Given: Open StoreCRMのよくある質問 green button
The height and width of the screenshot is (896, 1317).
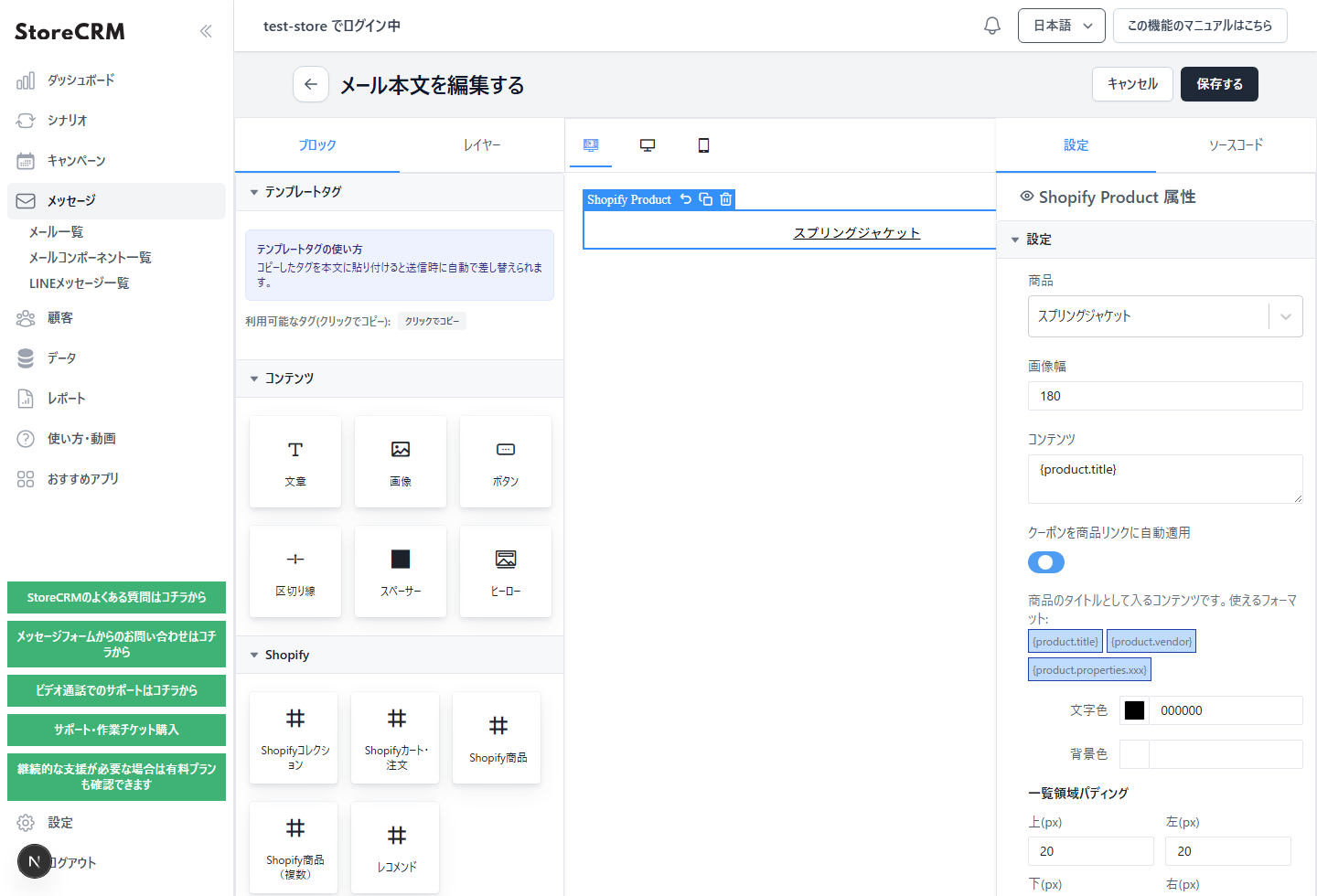Looking at the screenshot, I should pos(116,597).
